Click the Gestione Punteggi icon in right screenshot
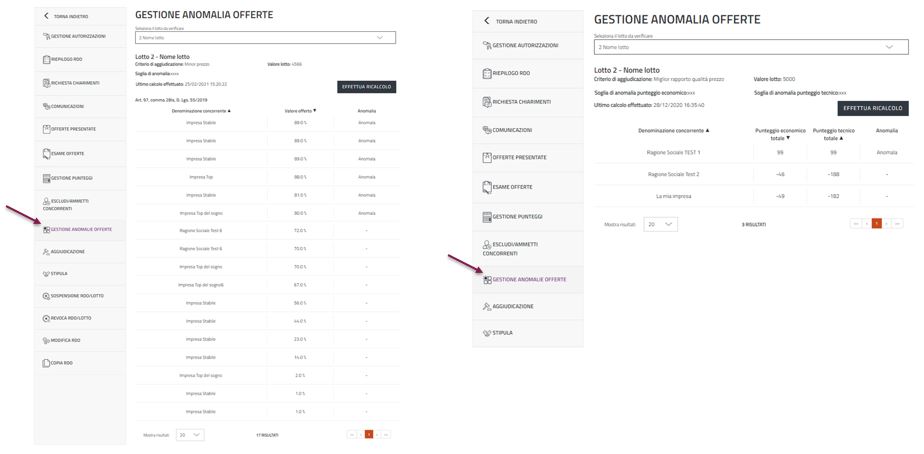This screenshot has height=454, width=924. point(487,217)
